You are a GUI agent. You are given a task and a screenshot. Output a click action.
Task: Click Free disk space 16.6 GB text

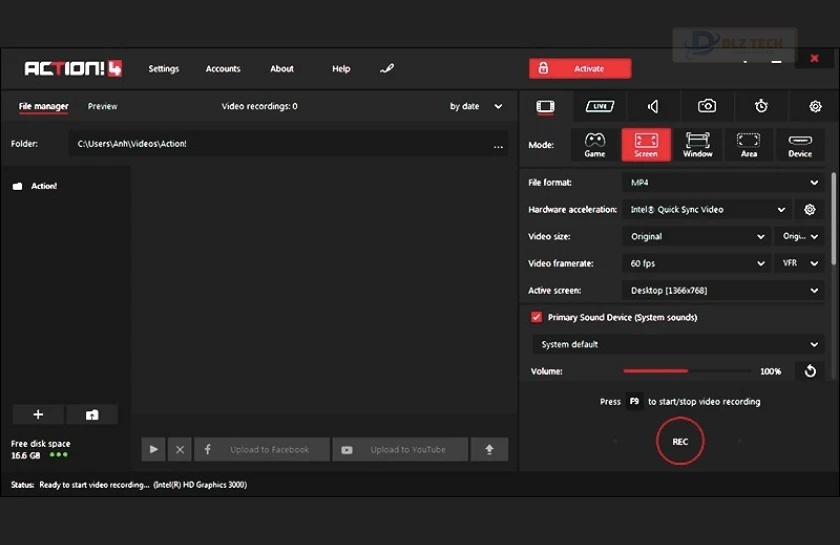(x=40, y=449)
